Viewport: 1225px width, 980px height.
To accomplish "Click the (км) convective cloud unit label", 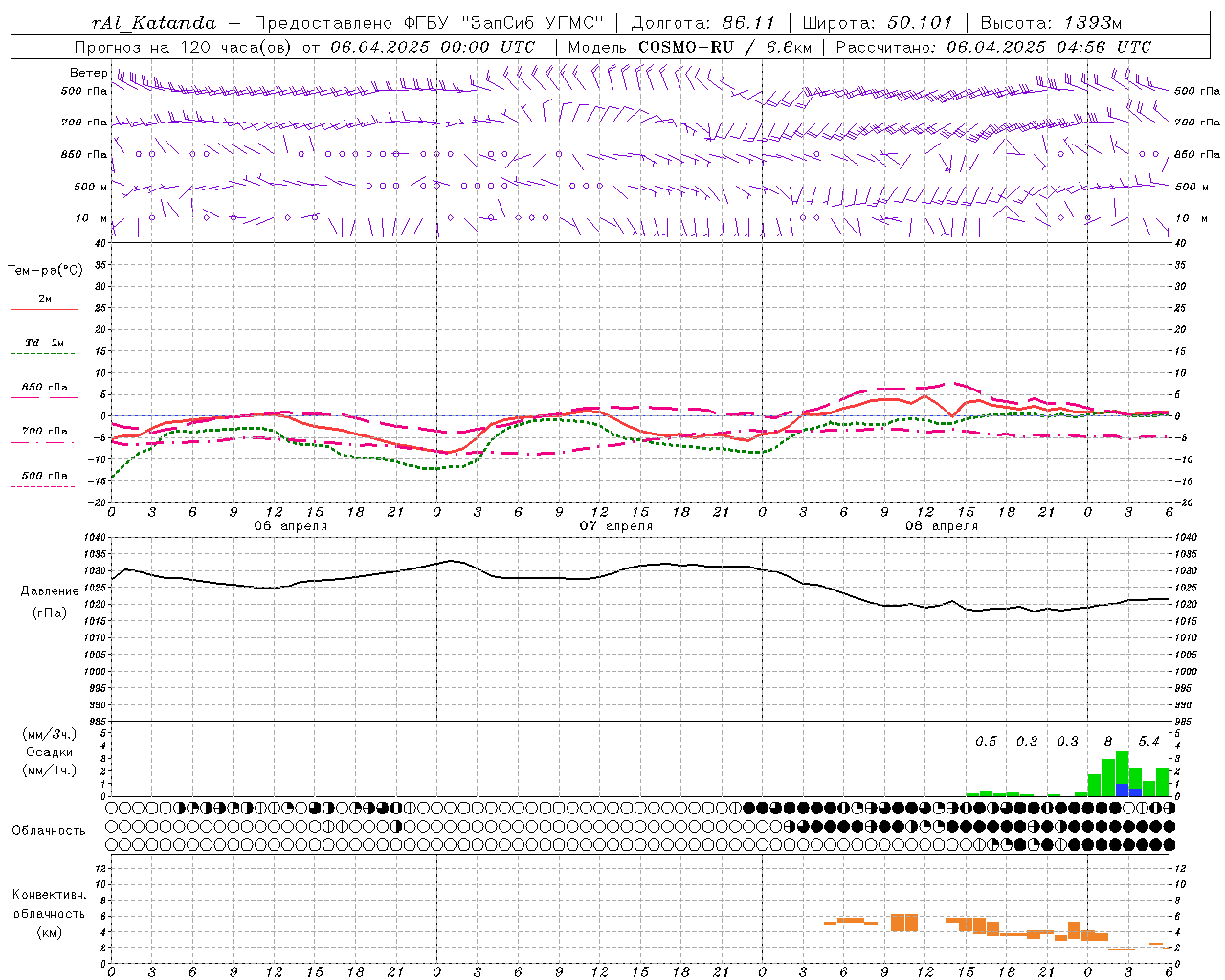I will coord(50,932).
